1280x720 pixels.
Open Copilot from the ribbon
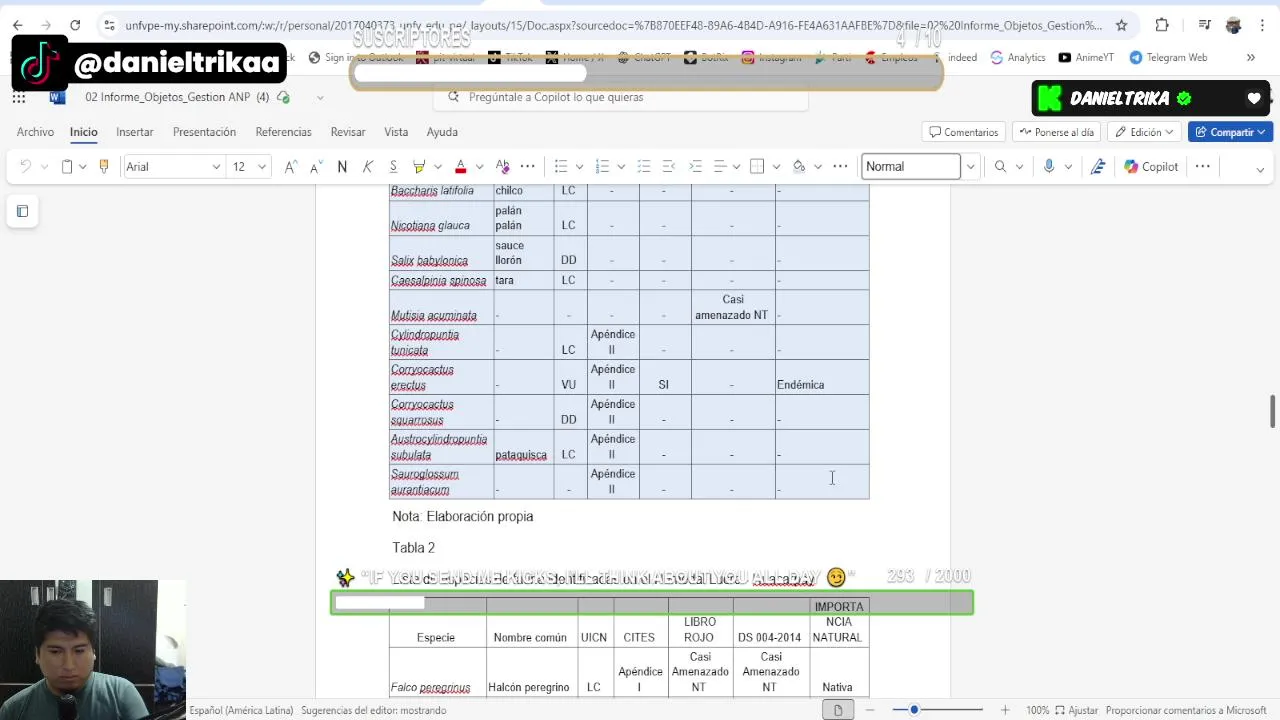pos(1151,167)
